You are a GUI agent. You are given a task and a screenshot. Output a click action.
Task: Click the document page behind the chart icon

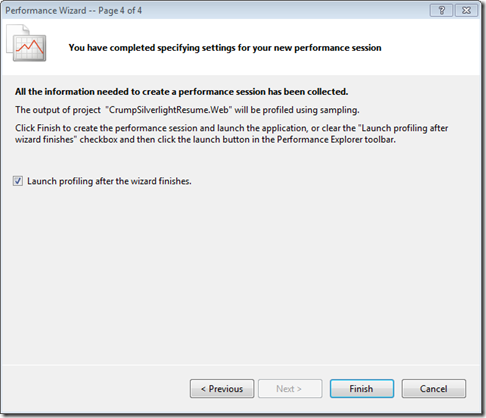pos(18,32)
